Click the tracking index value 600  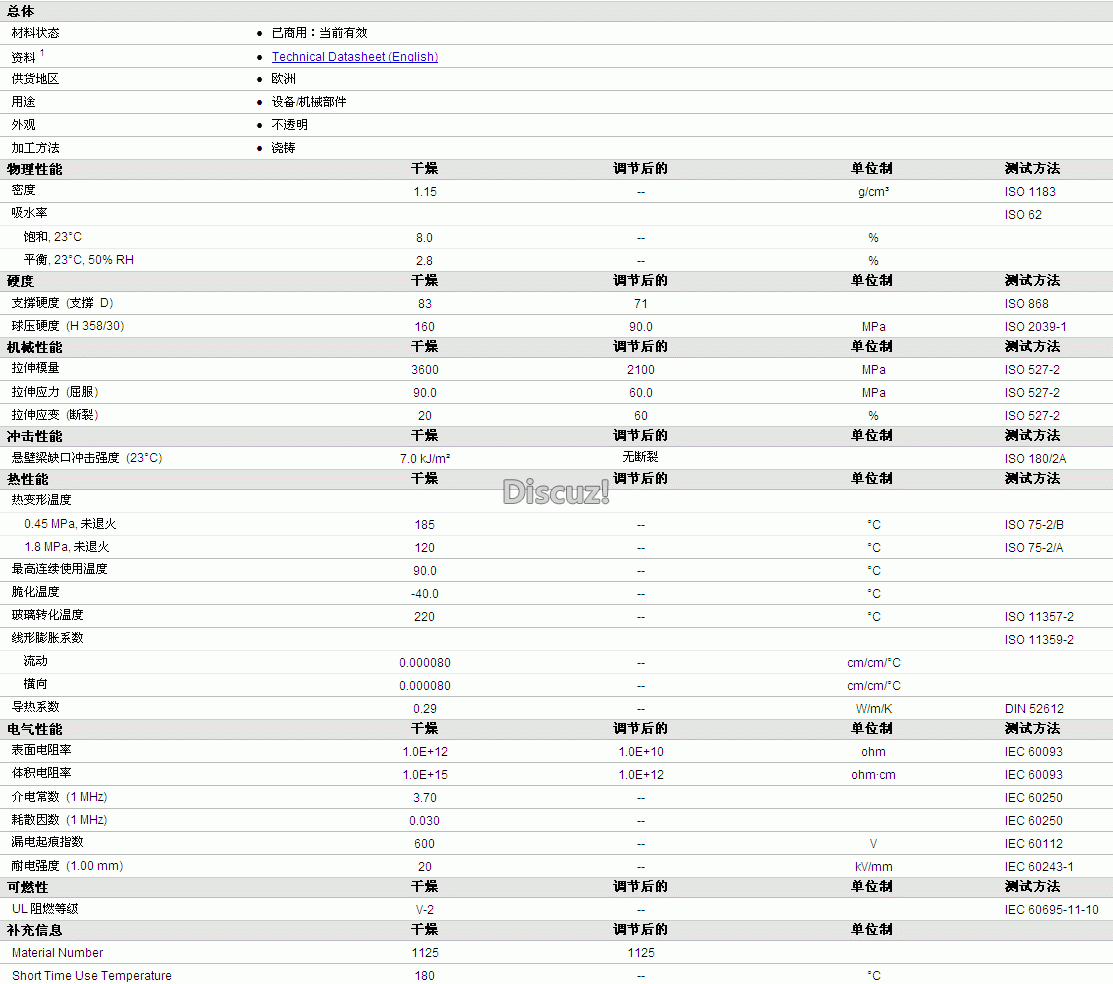click(x=424, y=843)
